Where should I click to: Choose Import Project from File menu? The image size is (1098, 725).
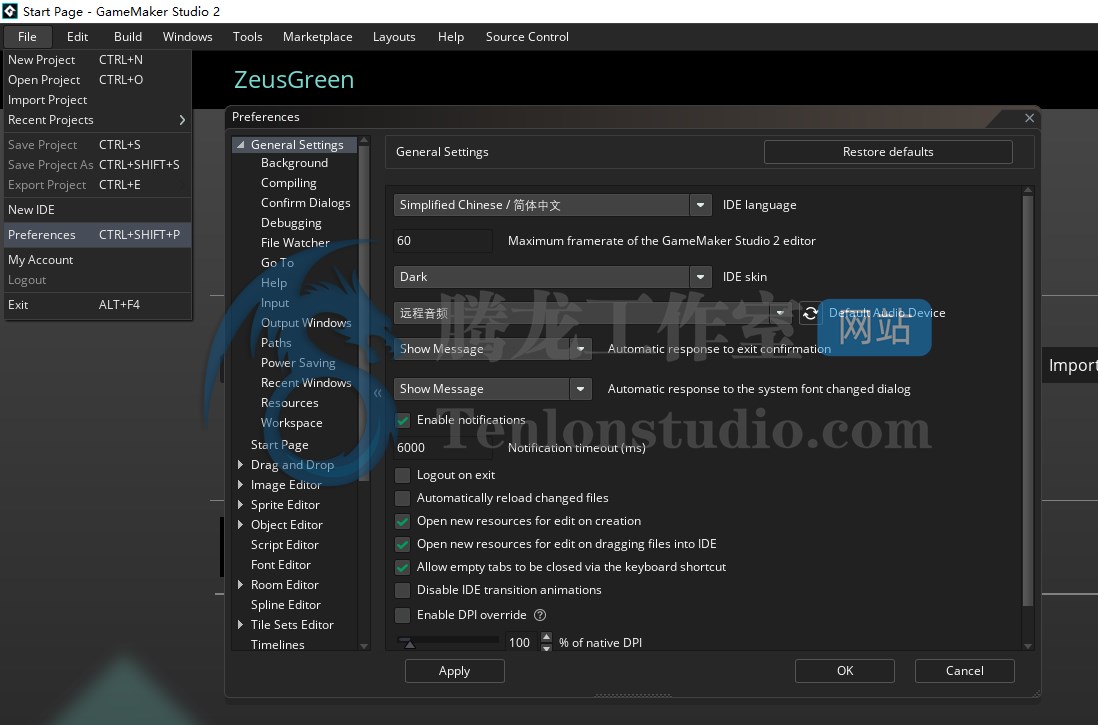(x=97, y=100)
